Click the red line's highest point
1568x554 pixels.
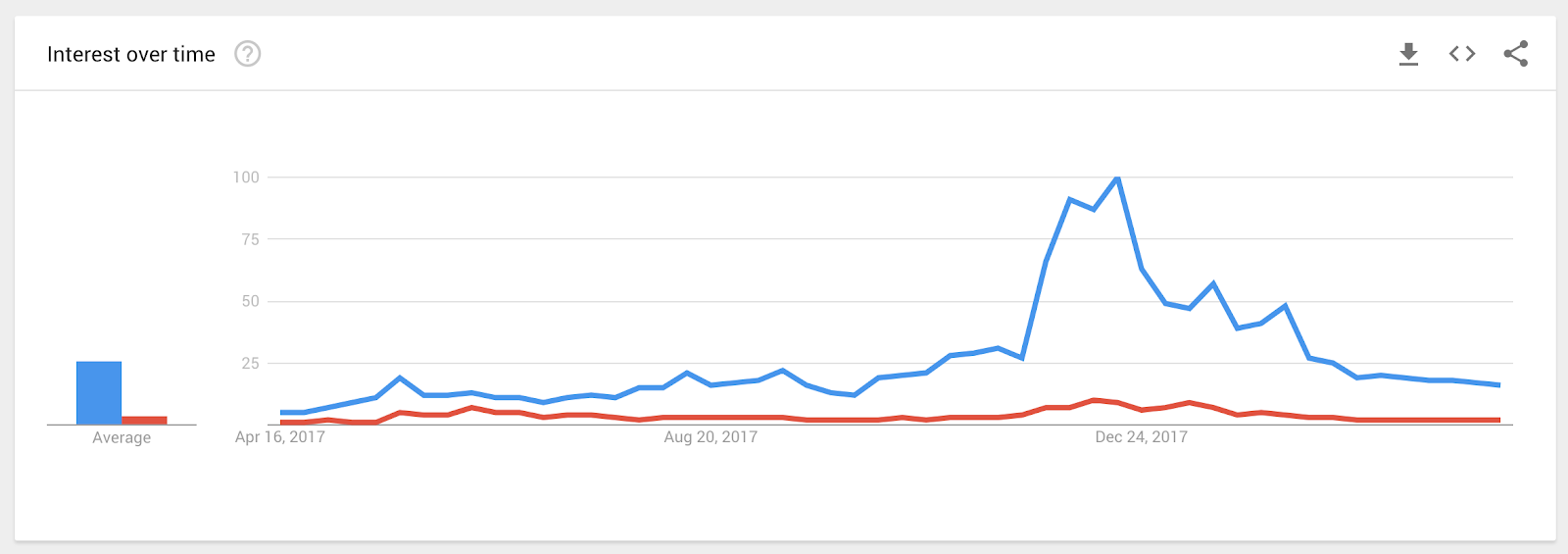pyautogui.click(x=1094, y=400)
